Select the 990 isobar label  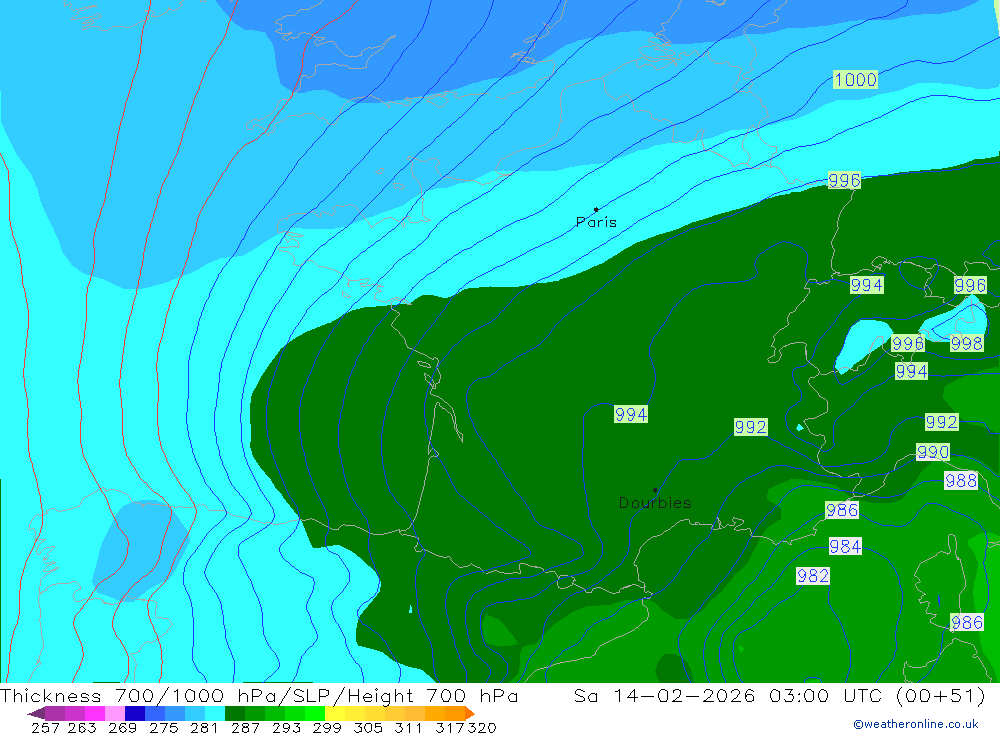[x=932, y=452]
